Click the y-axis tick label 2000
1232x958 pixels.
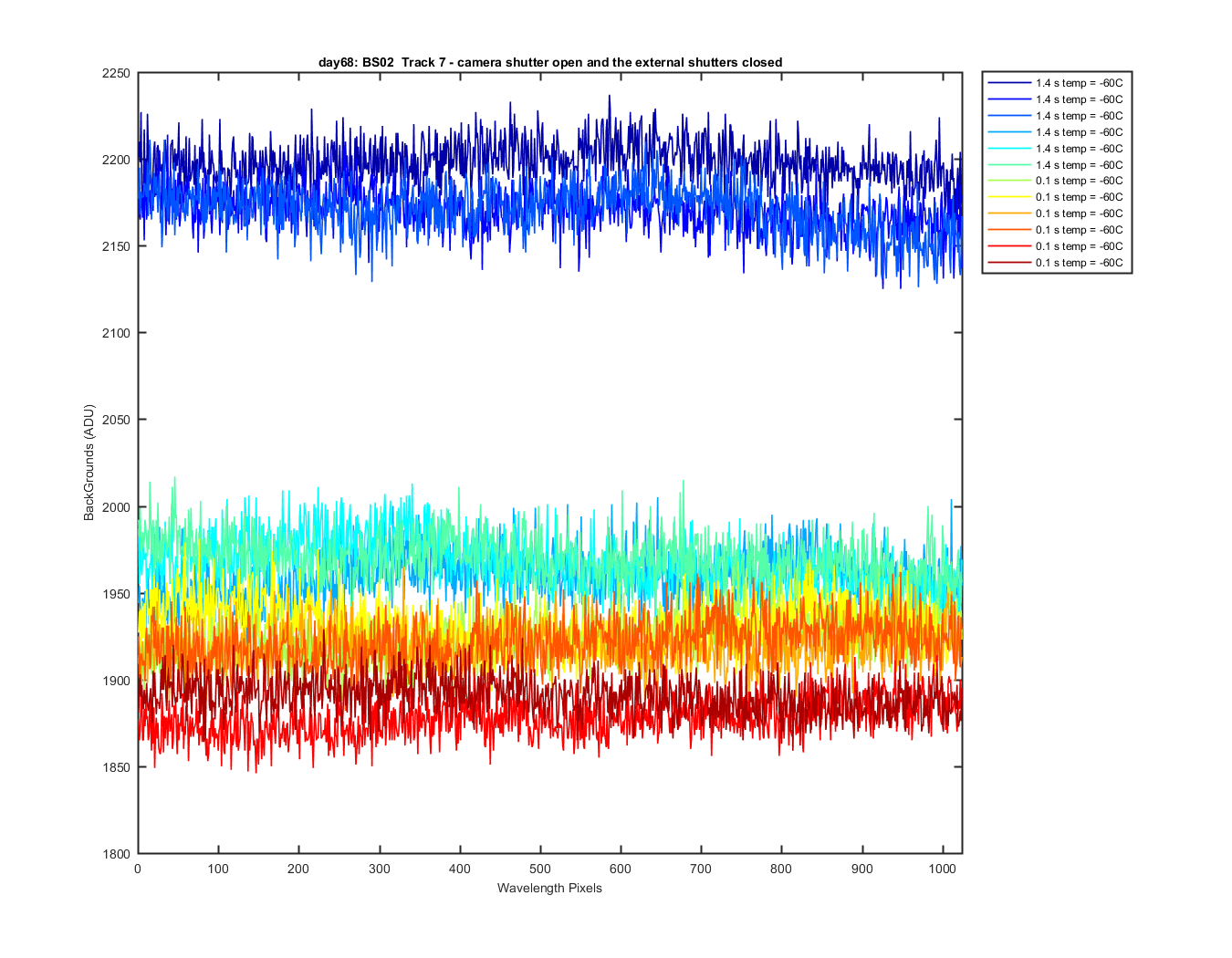(x=115, y=507)
